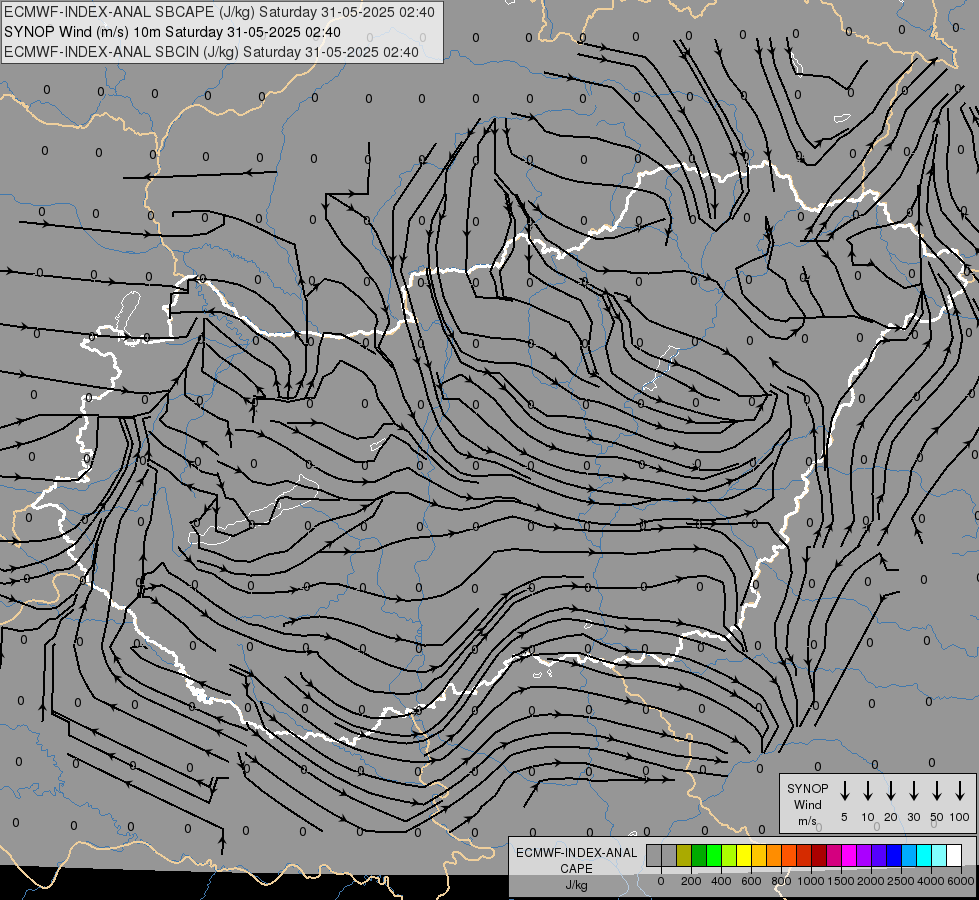
Task: Select the pure yellow CAPE color swatch
Action: click(x=744, y=855)
